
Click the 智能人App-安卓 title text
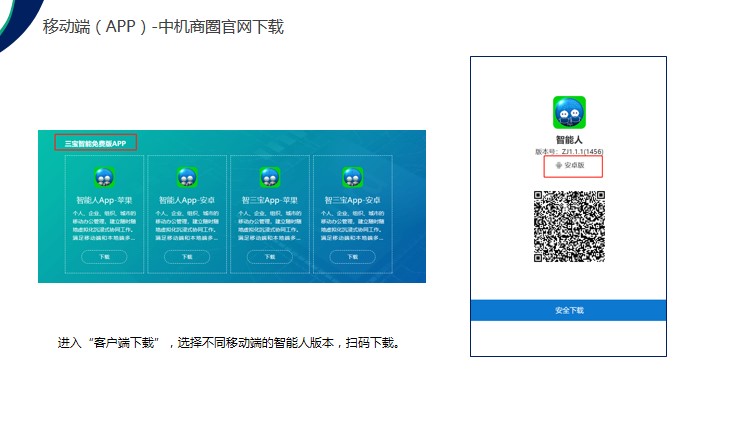coord(187,200)
